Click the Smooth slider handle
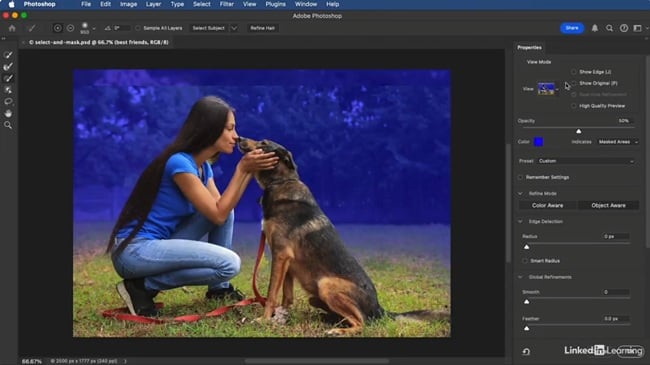 [x=526, y=302]
